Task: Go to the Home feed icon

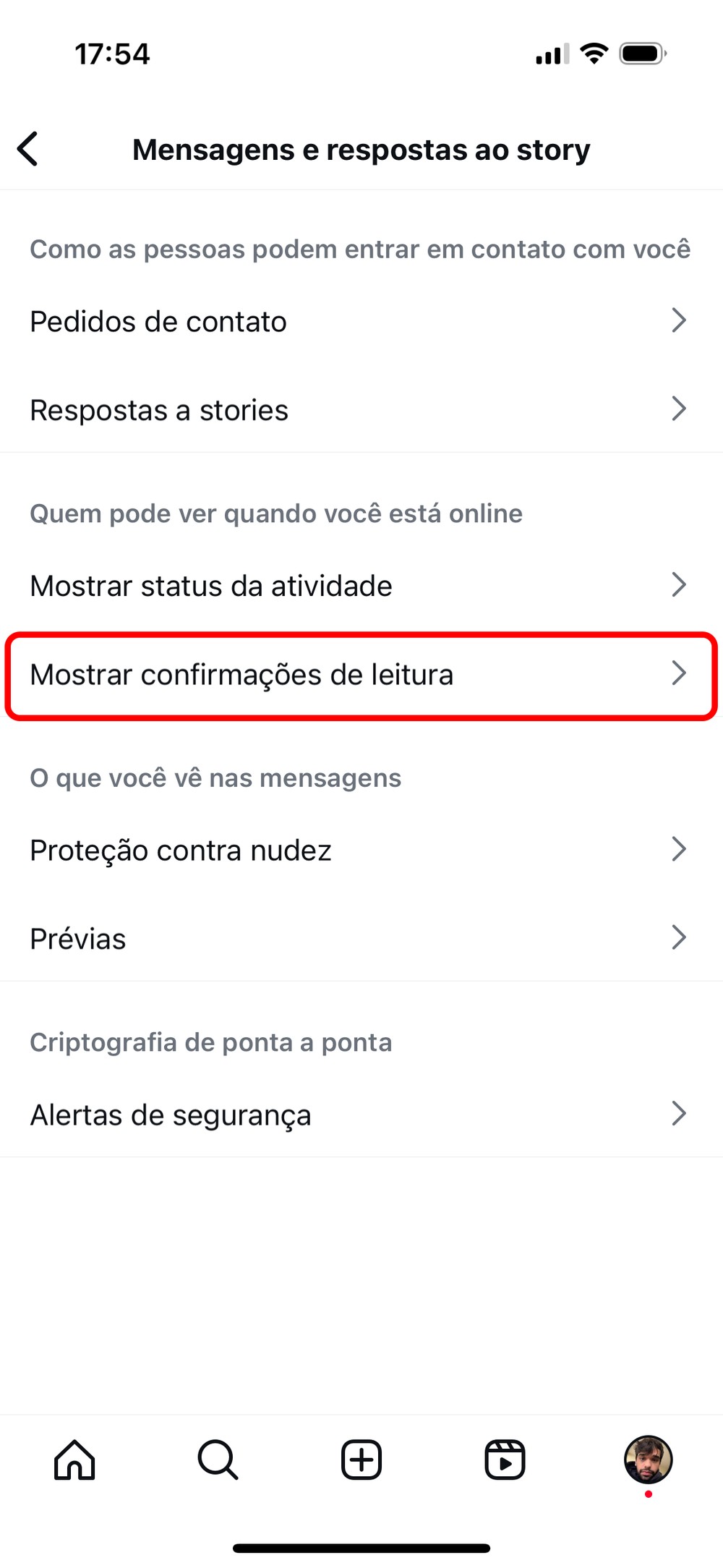Action: click(x=74, y=1460)
